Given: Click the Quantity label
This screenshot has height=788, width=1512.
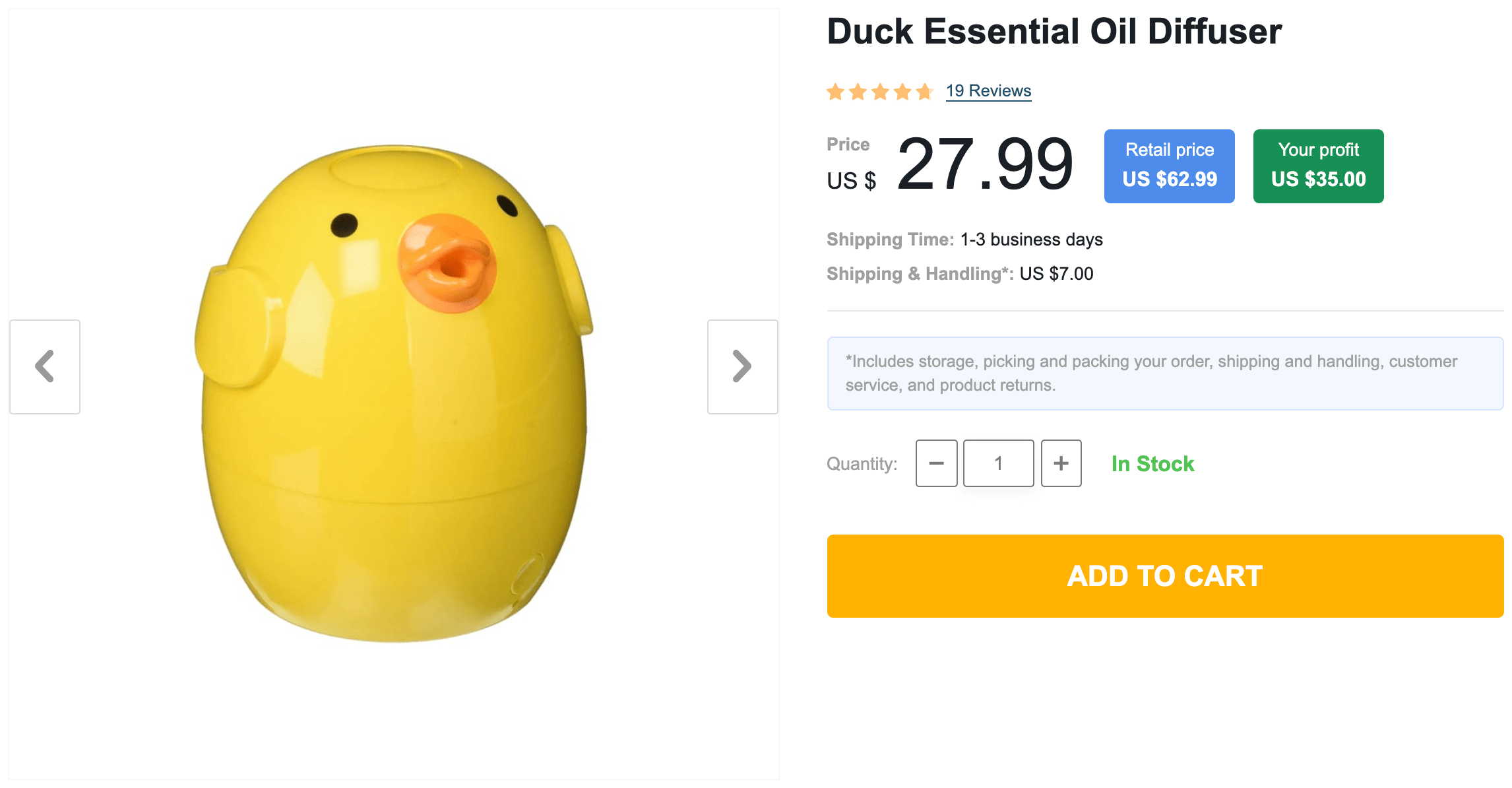Looking at the screenshot, I should pyautogui.click(x=862, y=464).
